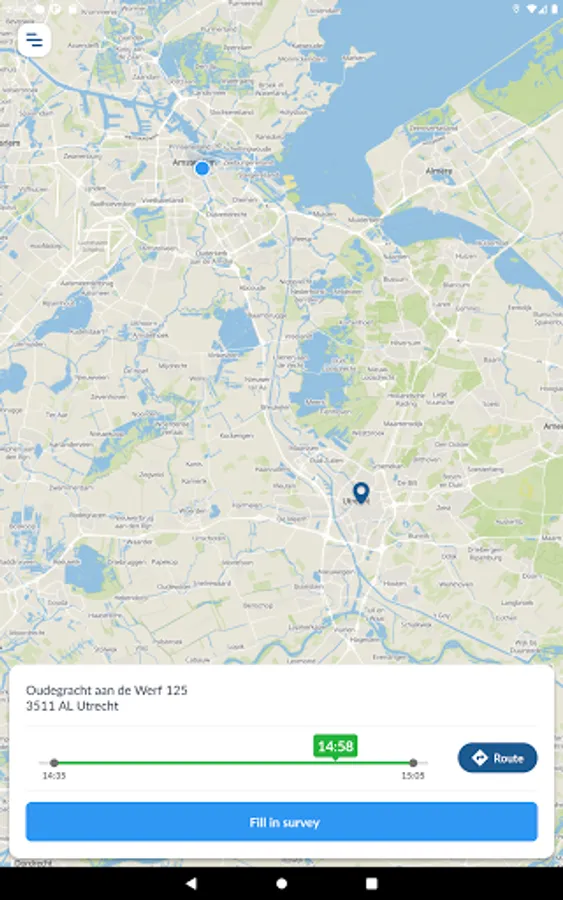Tap the battery status bar icon
Viewport: 563px width, 900px height.
click(x=554, y=9)
